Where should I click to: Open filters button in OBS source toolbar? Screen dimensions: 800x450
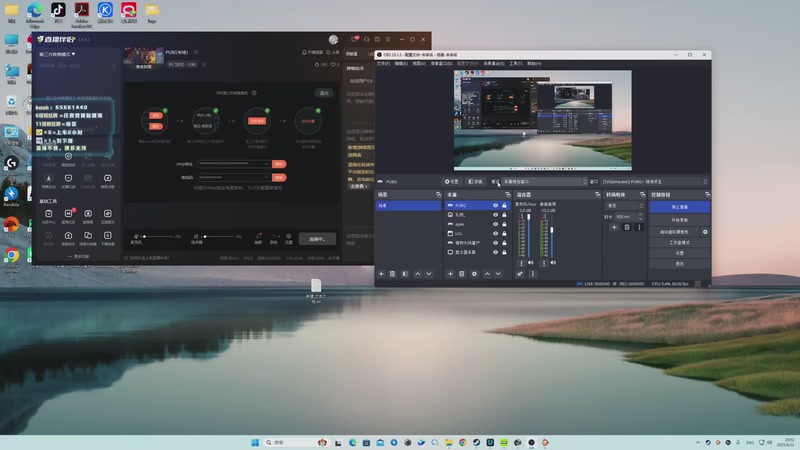pyautogui.click(x=475, y=182)
